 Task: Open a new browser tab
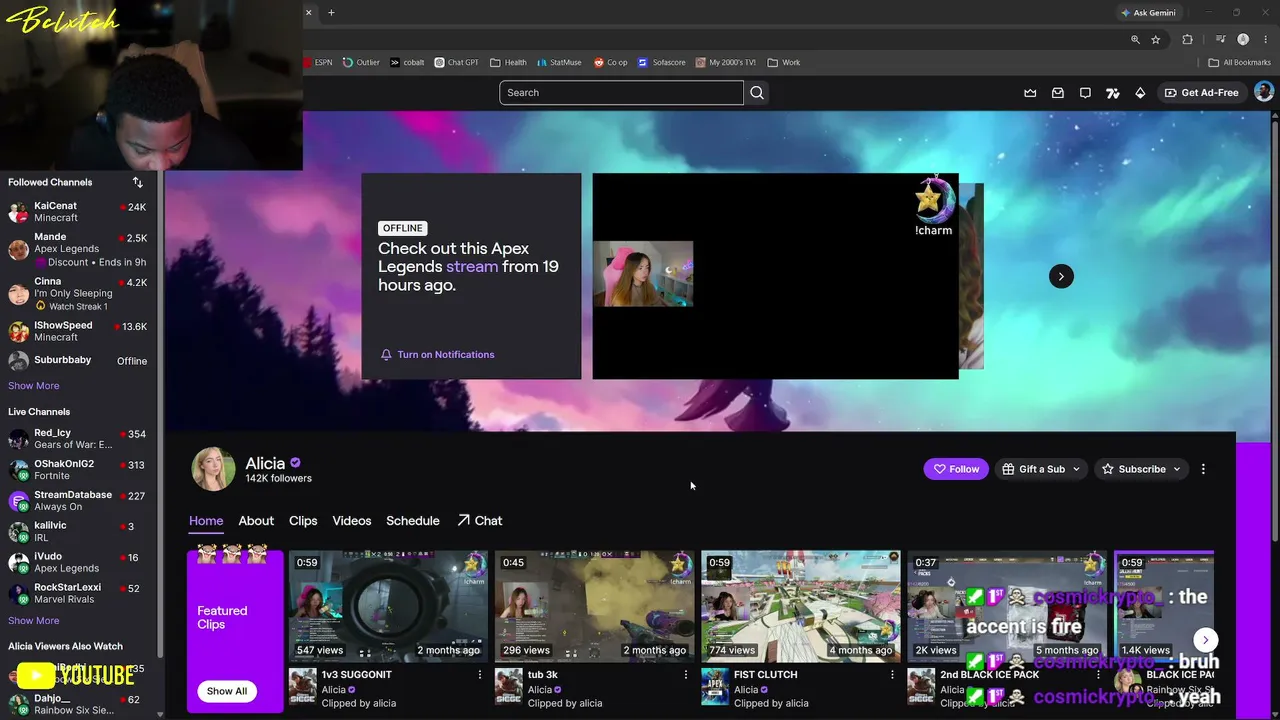pos(331,13)
